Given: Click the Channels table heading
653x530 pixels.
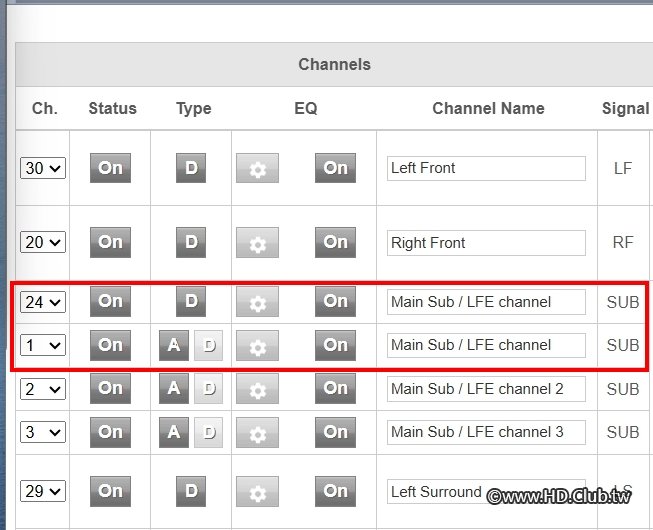Looking at the screenshot, I should (334, 65).
